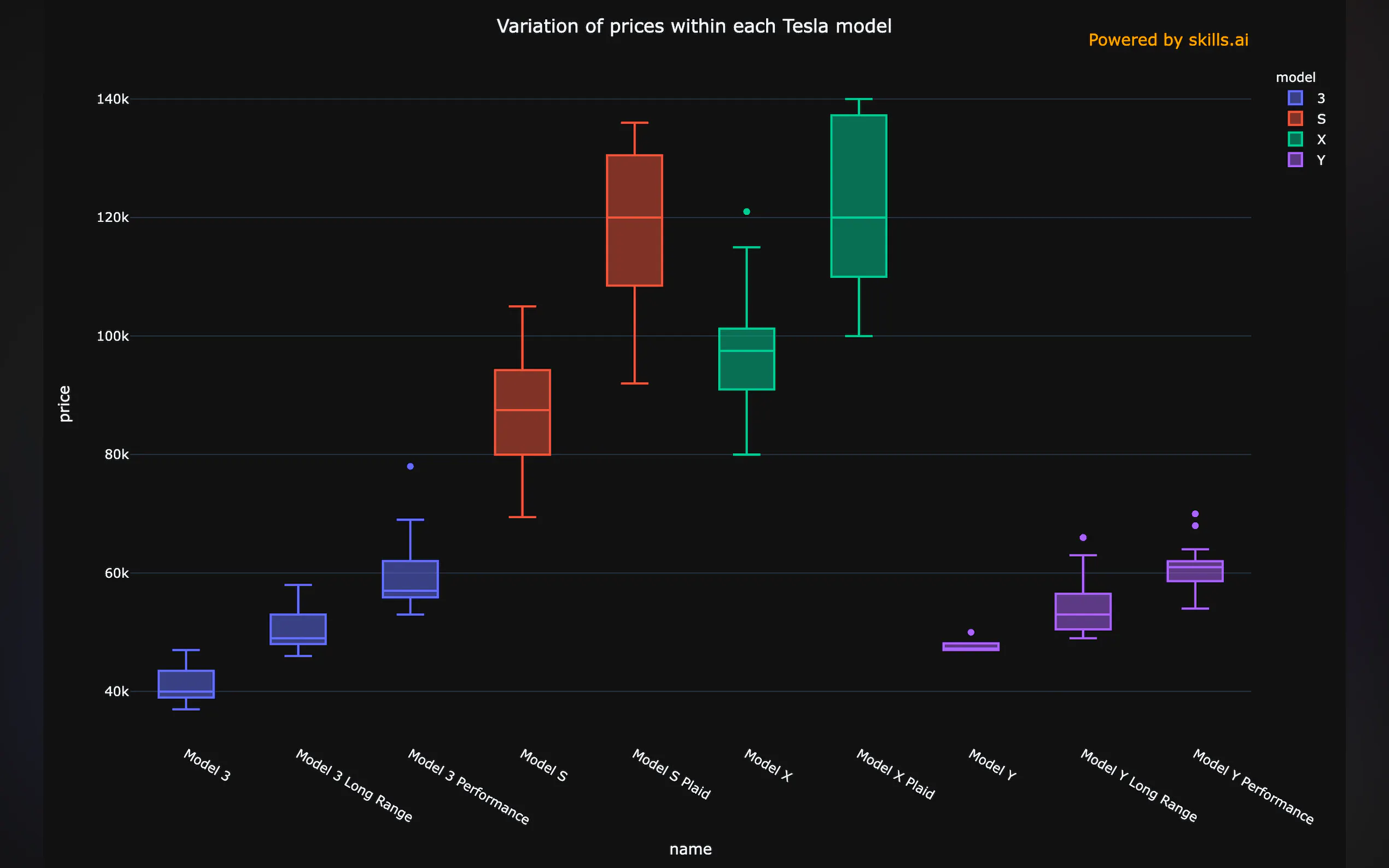This screenshot has height=868, width=1389.
Task: Click the topmost Model Y Performance outlier
Action: tap(1195, 514)
